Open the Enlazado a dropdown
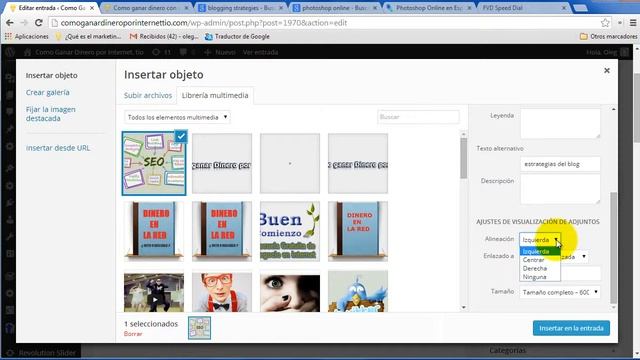The width and height of the screenshot is (640, 360). point(575,256)
